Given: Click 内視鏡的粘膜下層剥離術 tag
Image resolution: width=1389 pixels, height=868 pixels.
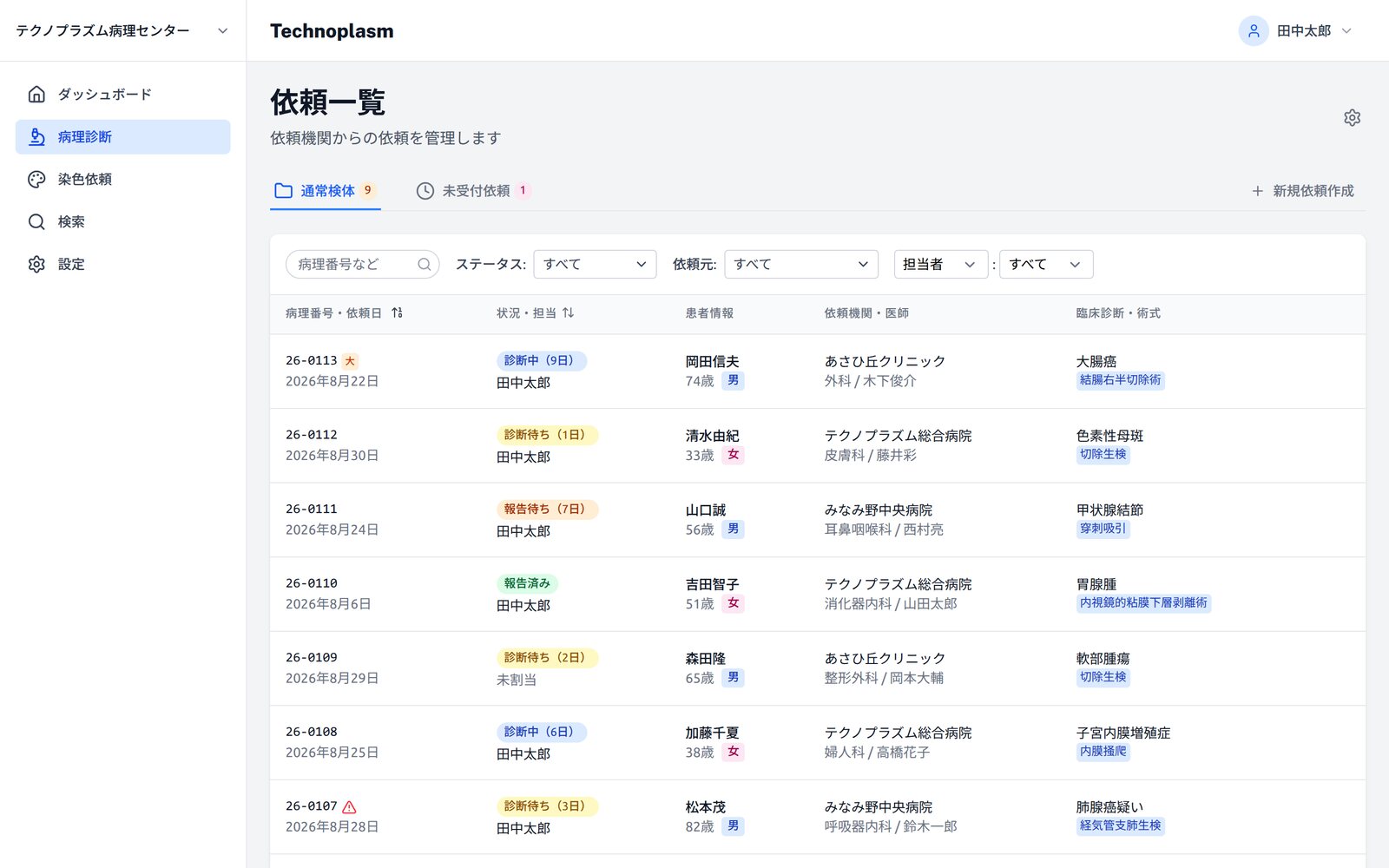Looking at the screenshot, I should click(x=1143, y=602).
